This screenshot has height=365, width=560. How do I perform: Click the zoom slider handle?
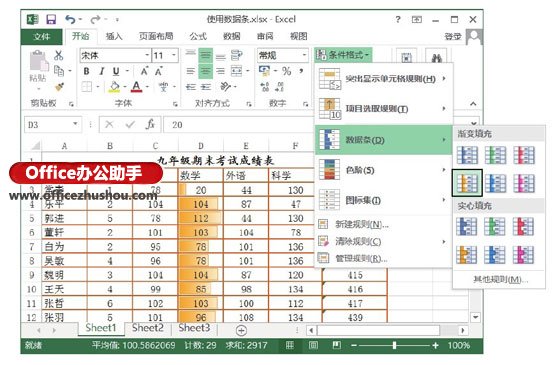click(394, 345)
